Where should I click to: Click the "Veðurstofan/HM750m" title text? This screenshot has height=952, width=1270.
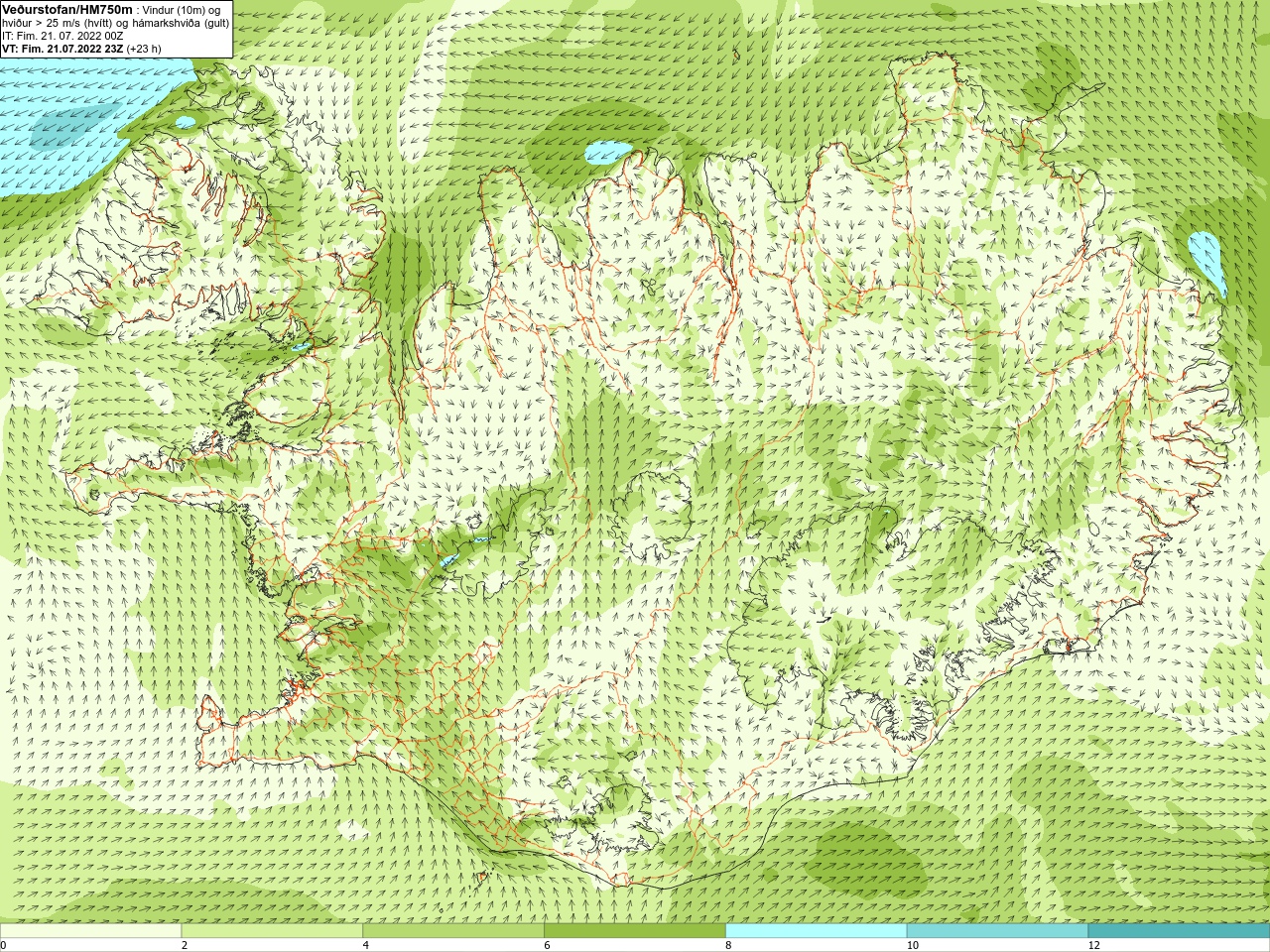click(67, 9)
